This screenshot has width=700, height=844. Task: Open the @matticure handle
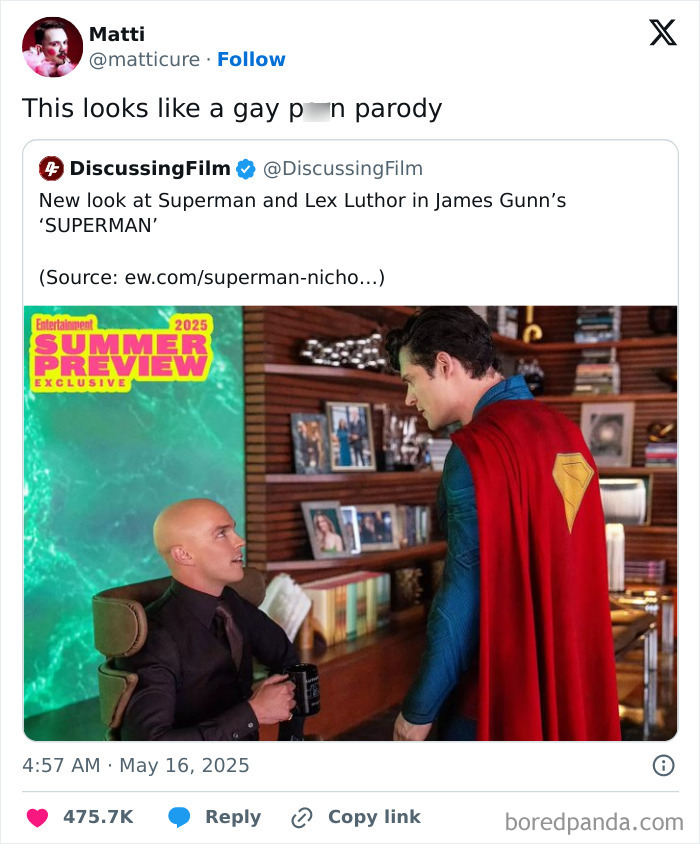[x=144, y=59]
